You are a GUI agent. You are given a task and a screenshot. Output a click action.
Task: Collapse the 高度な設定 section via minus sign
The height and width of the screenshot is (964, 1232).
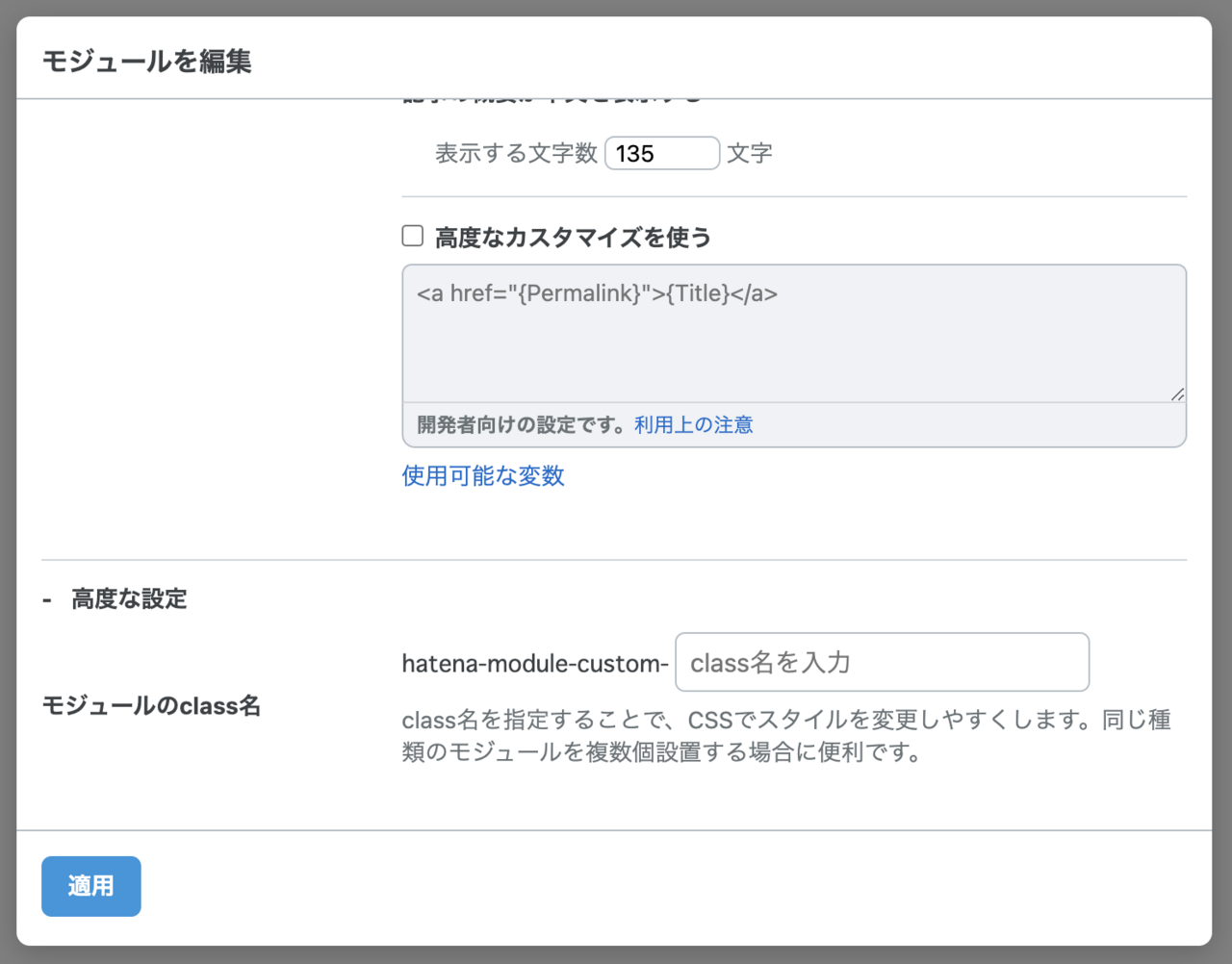tap(47, 599)
